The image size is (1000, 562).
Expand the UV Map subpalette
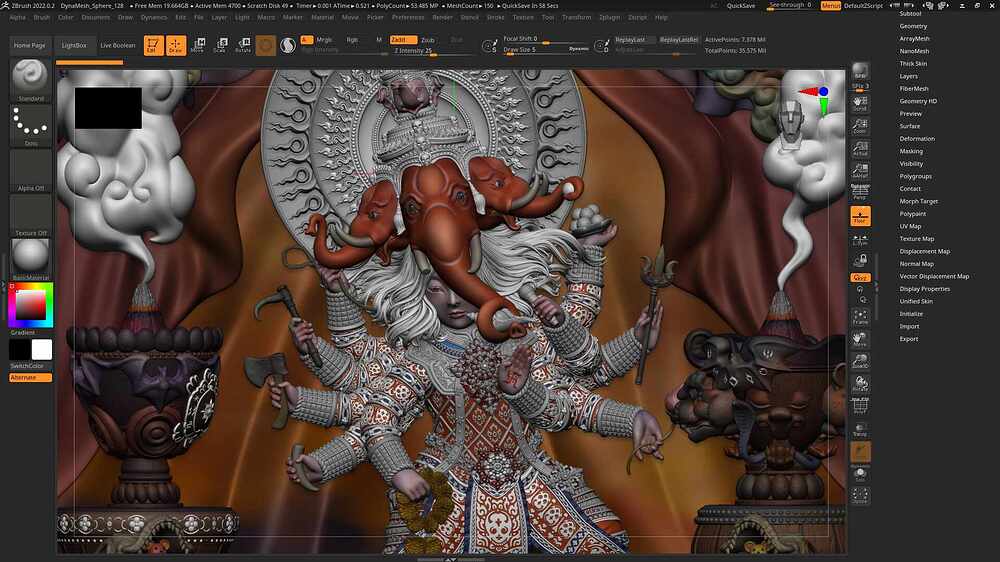[910, 226]
